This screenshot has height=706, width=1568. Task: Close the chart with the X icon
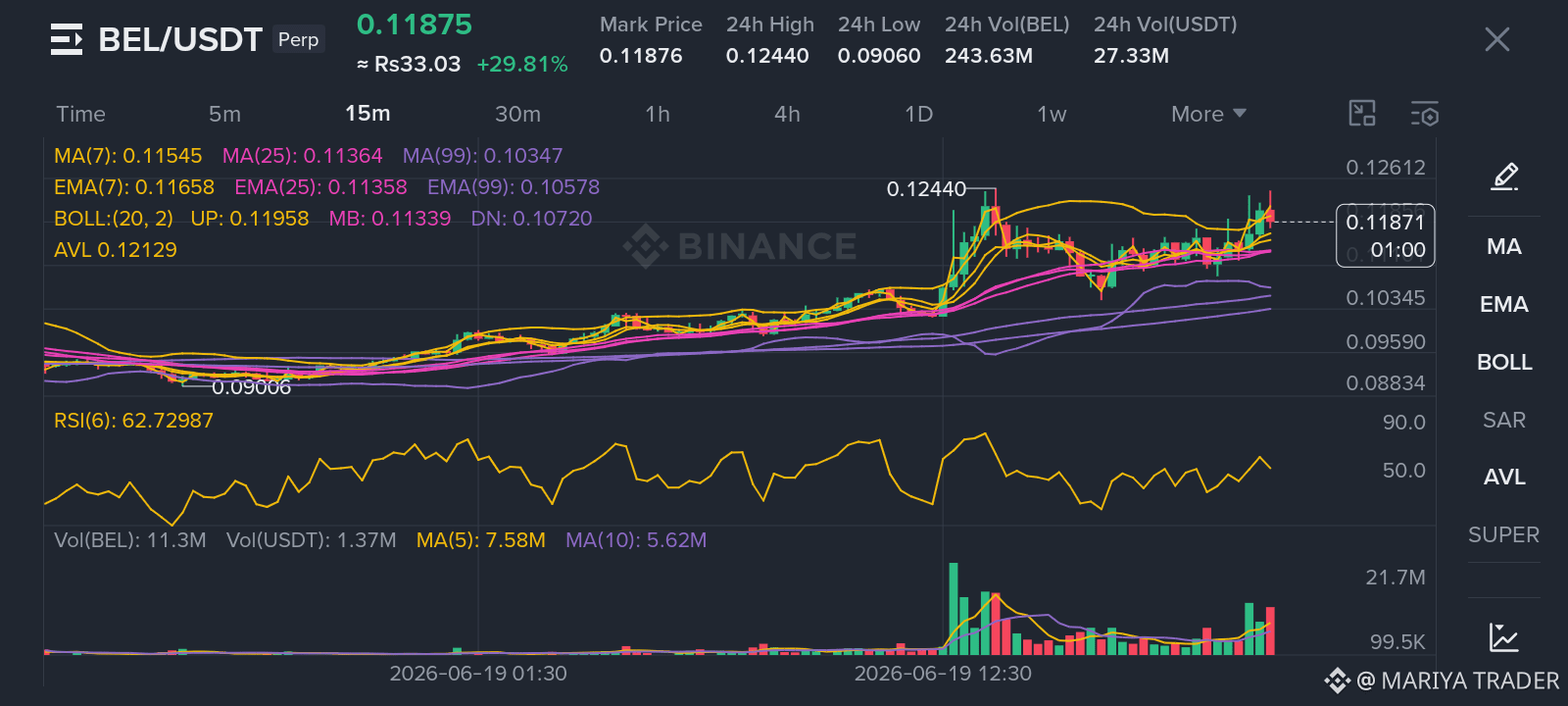1496,39
